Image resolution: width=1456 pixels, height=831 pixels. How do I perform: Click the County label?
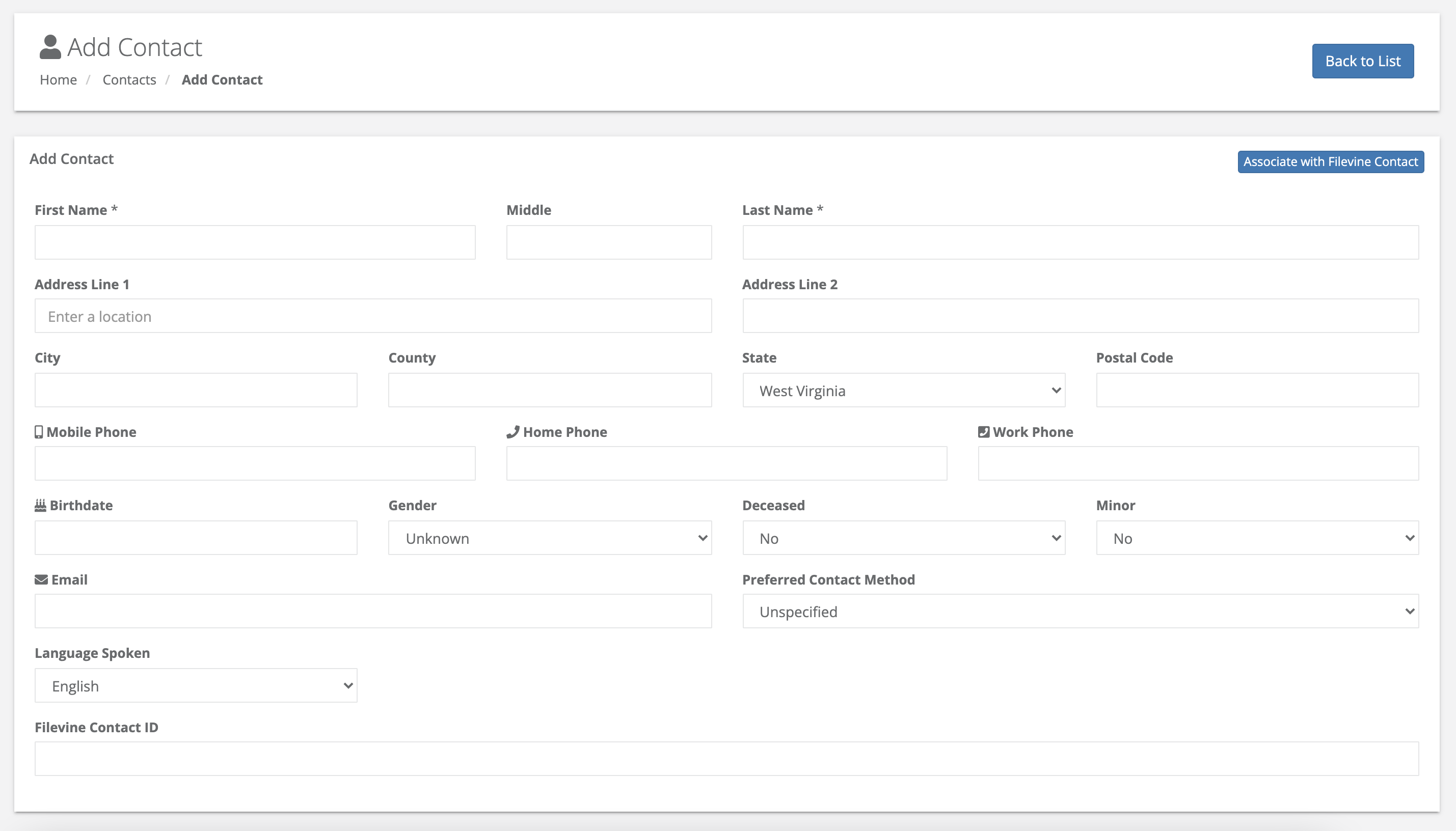412,358
